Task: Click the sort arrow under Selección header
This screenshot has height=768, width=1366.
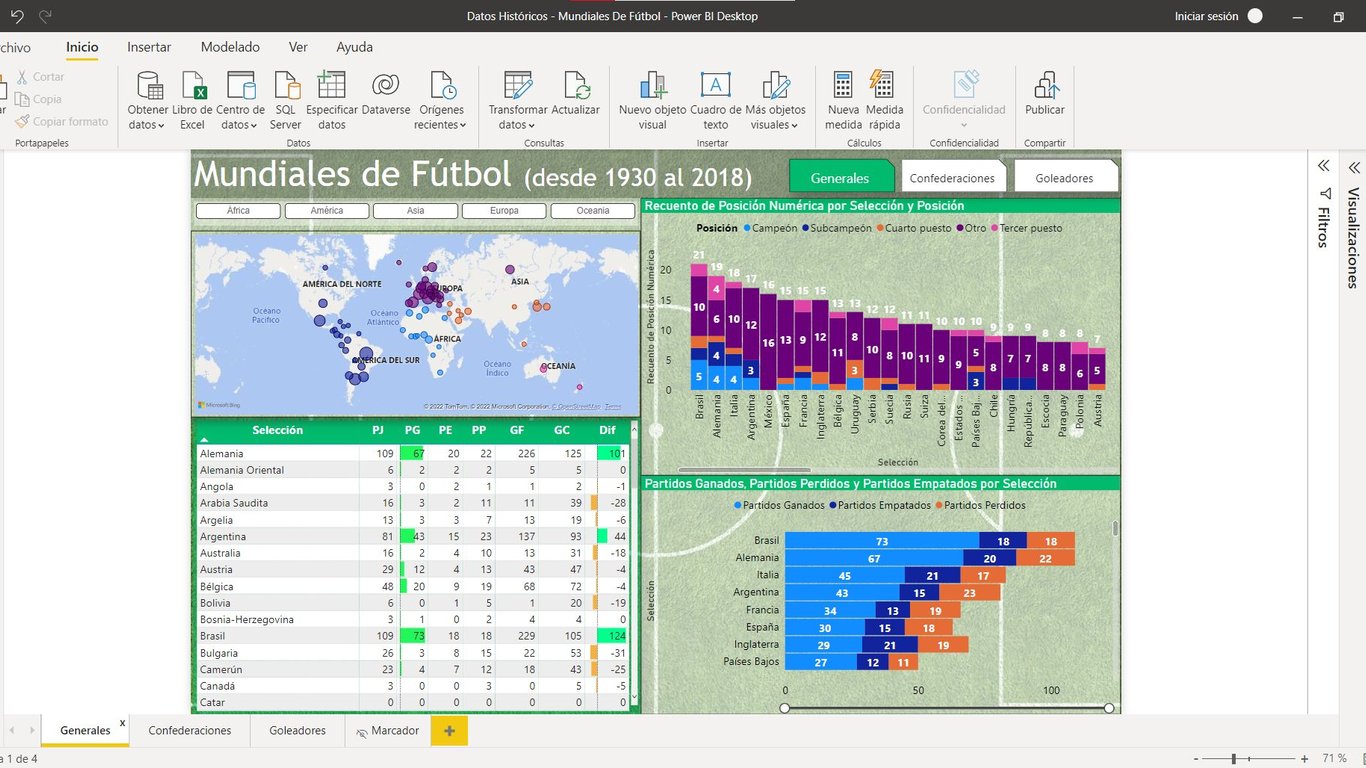Action: pyautogui.click(x=205, y=440)
